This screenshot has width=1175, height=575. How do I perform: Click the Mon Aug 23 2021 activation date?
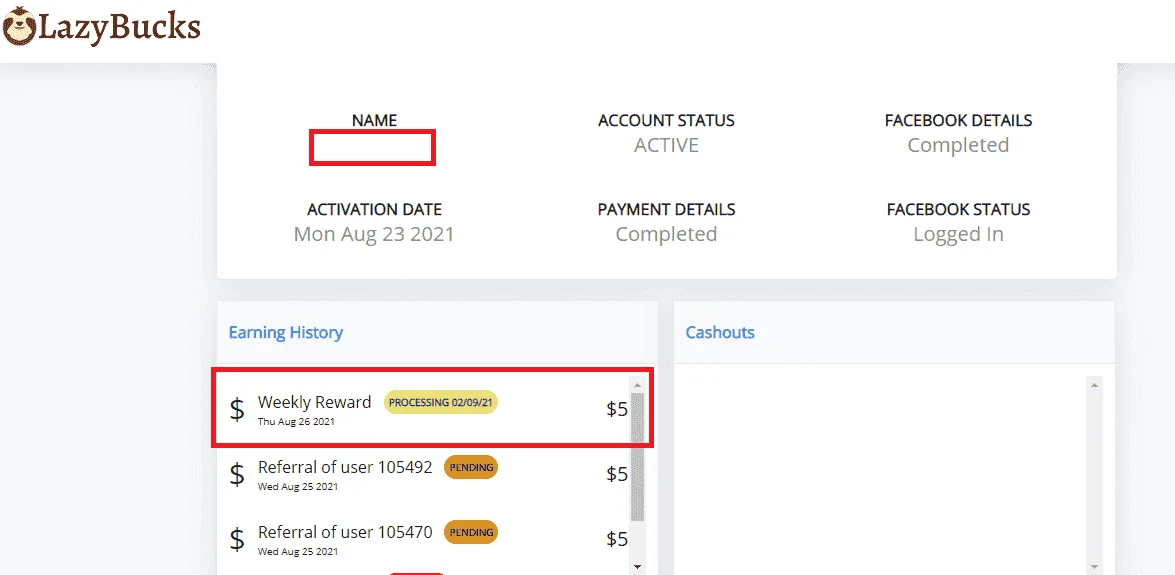click(374, 234)
